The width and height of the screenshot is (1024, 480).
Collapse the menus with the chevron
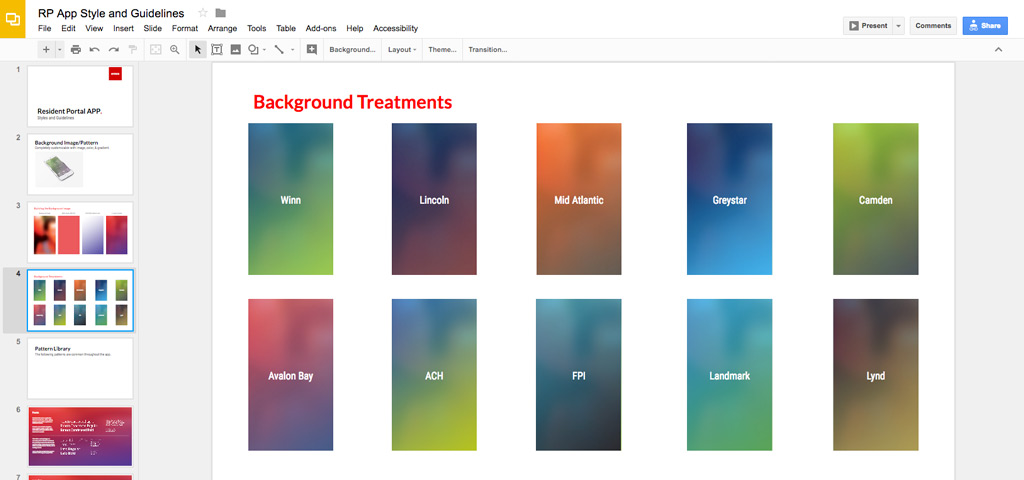coord(998,50)
